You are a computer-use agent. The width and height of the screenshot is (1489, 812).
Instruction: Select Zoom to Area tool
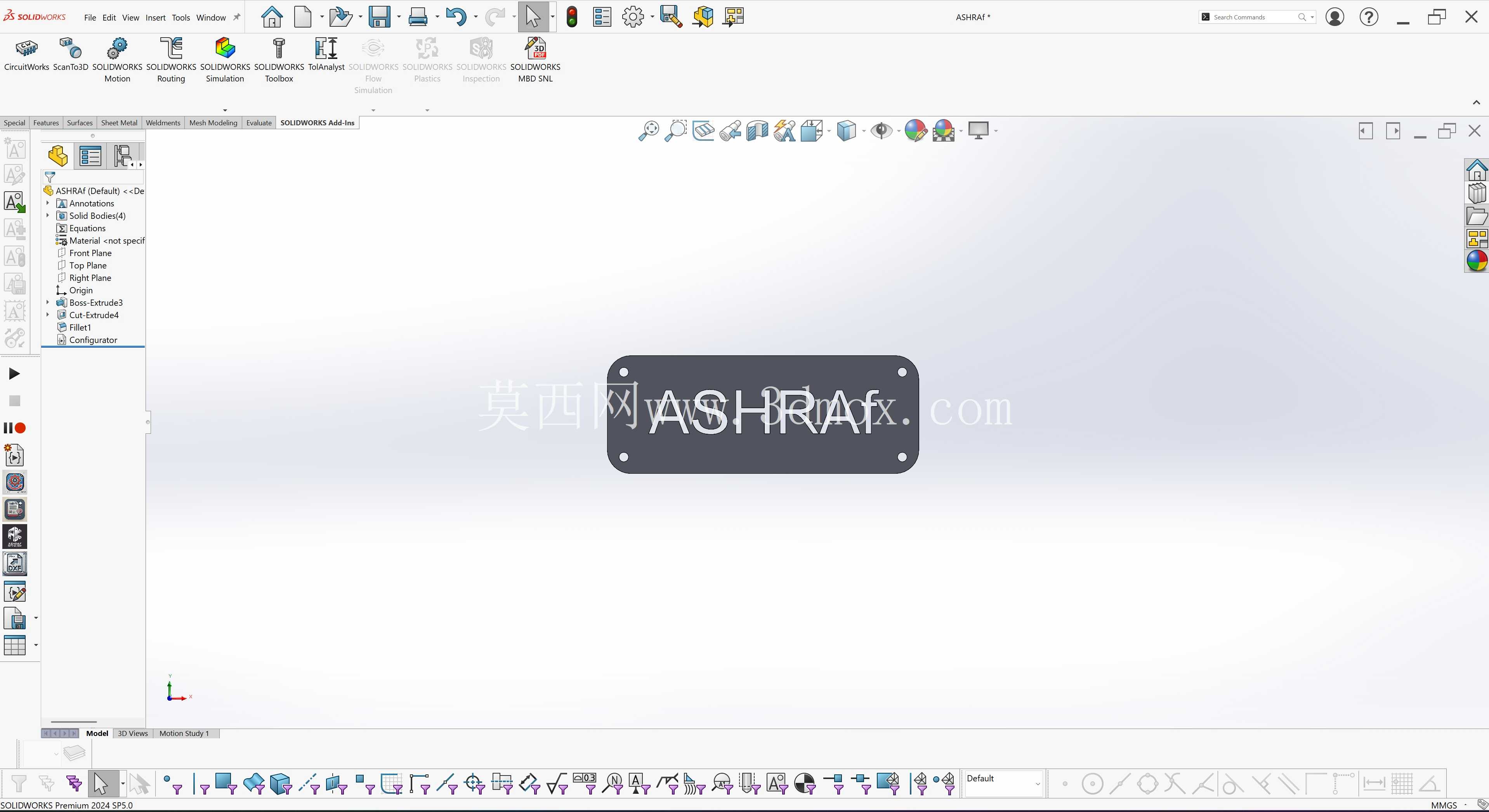tap(675, 130)
